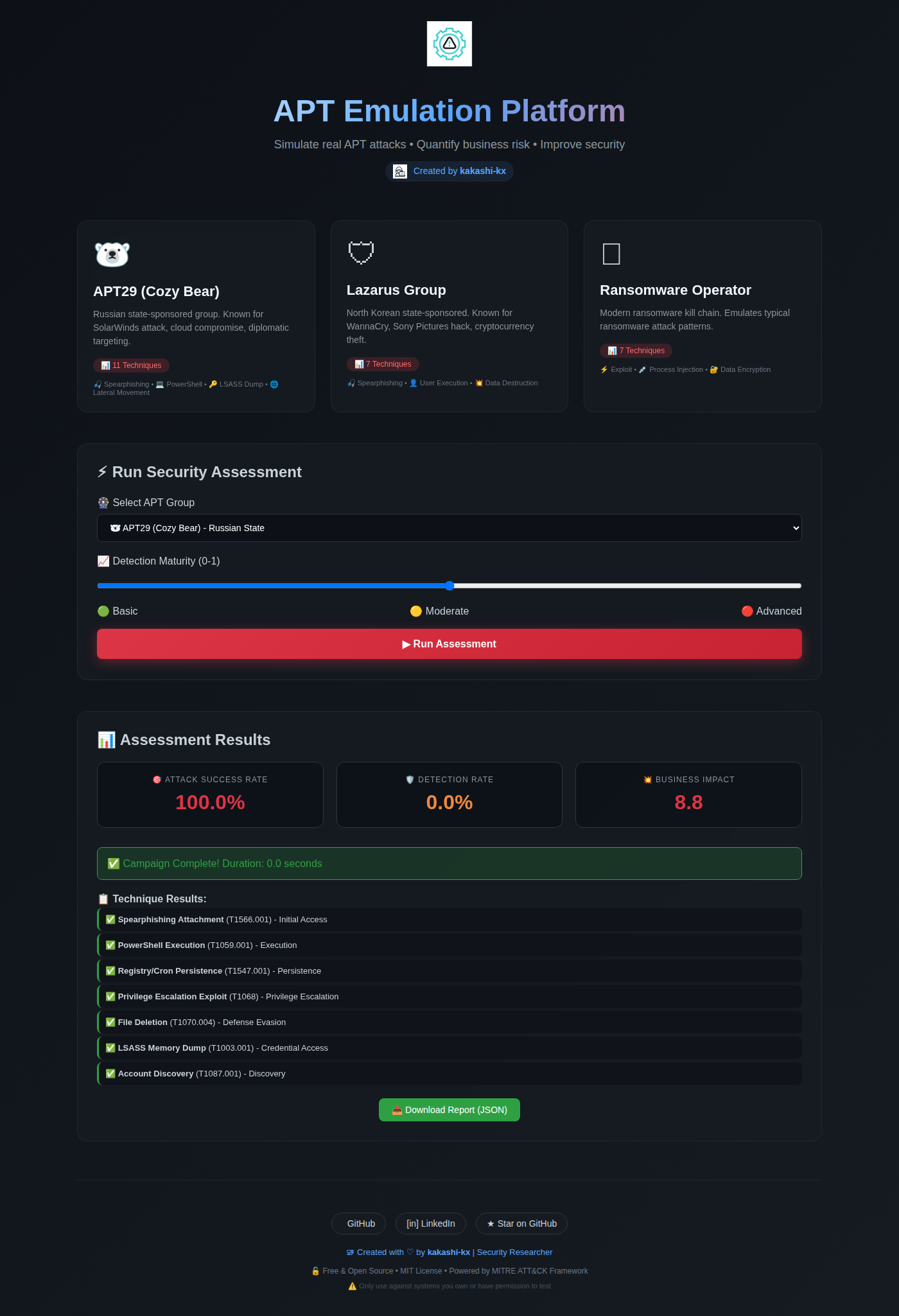Click the Ransomware Operator card icon
The image size is (899, 1316).
(x=611, y=254)
